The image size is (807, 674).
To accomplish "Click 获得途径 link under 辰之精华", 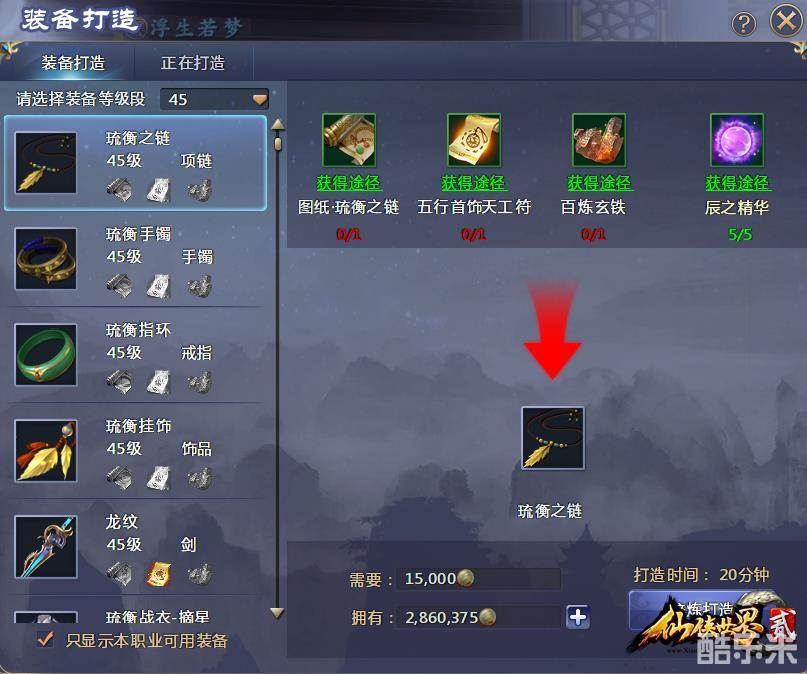I will coord(738,183).
